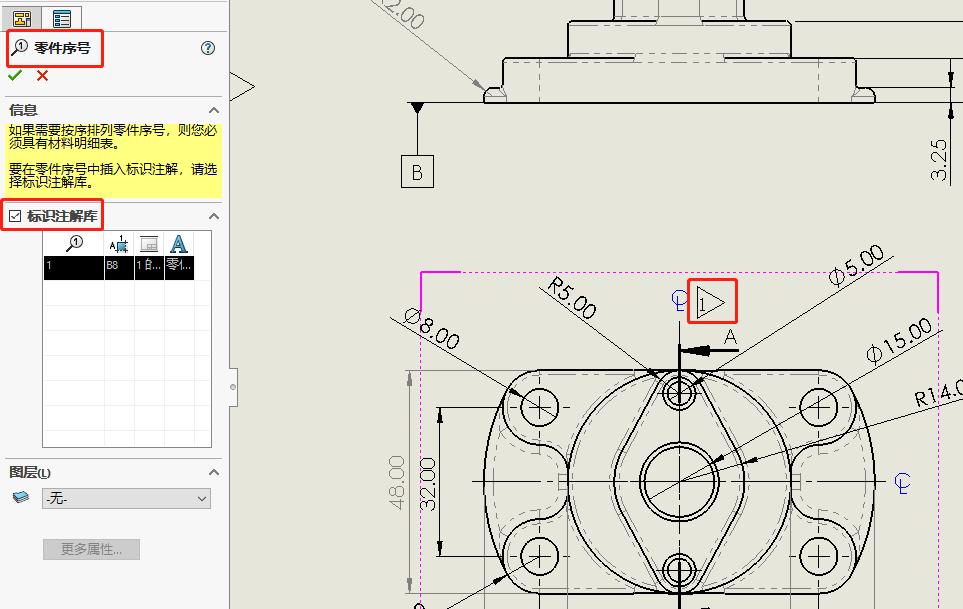Select the R14.0 radius dimension
This screenshot has height=609, width=963.
pos(938,394)
